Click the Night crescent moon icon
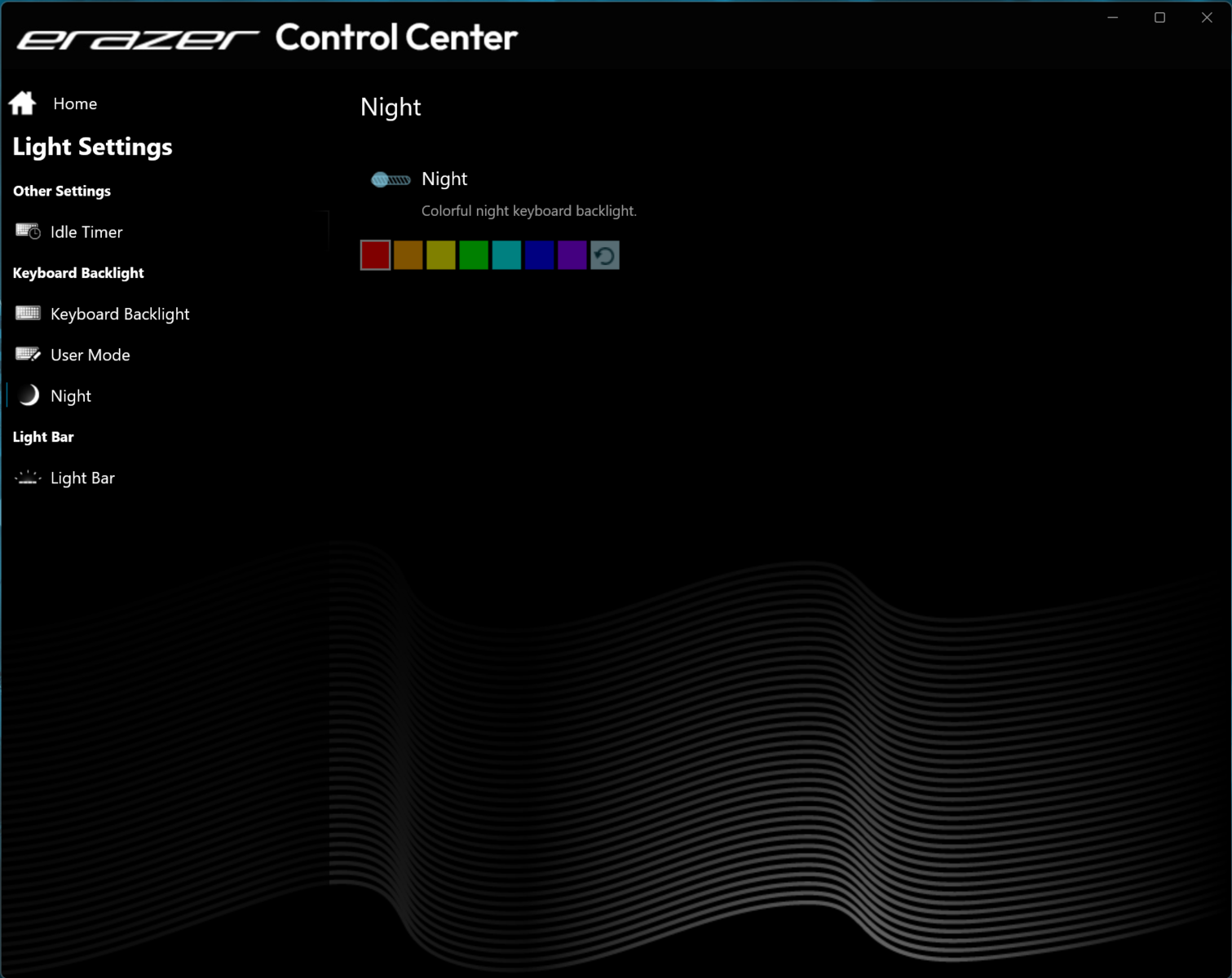The height and width of the screenshot is (978, 1232). (29, 395)
